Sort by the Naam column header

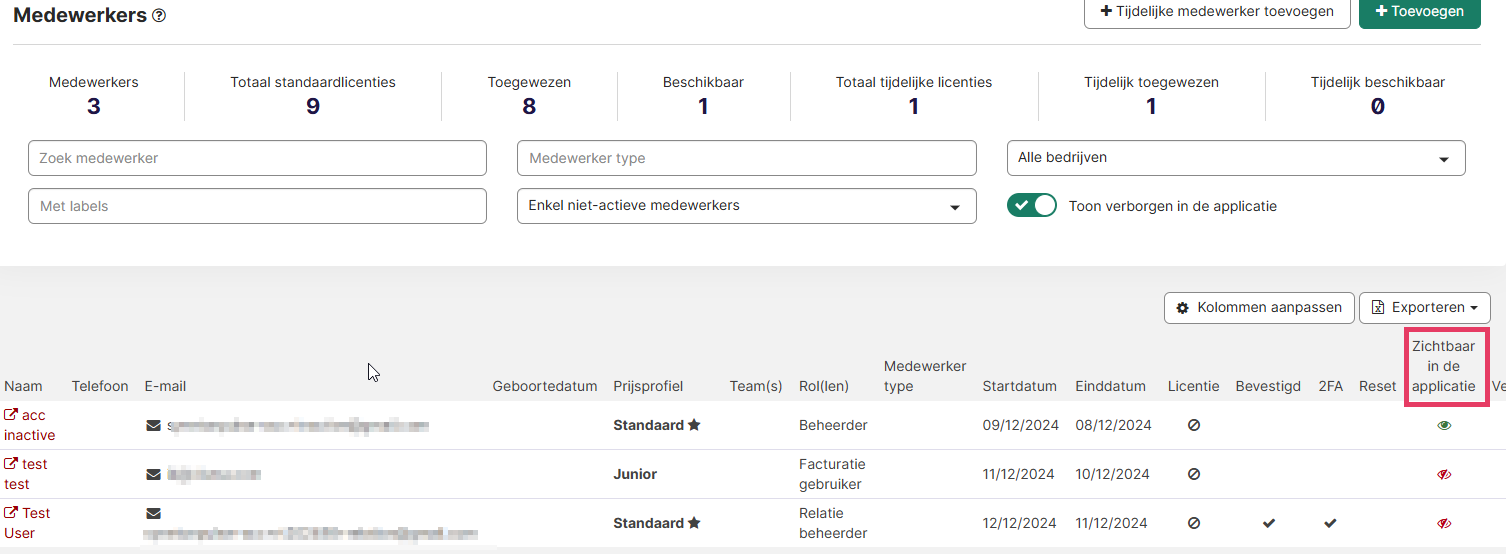point(23,386)
